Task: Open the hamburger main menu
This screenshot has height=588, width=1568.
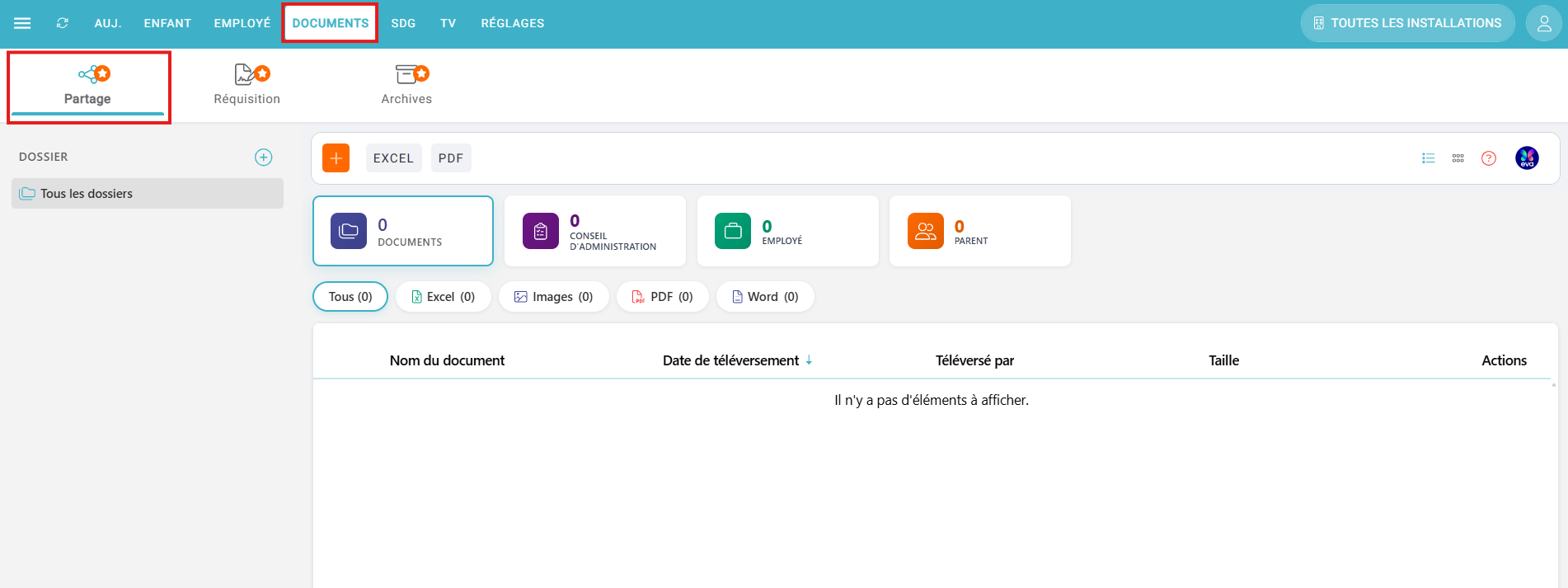Action: click(x=22, y=23)
